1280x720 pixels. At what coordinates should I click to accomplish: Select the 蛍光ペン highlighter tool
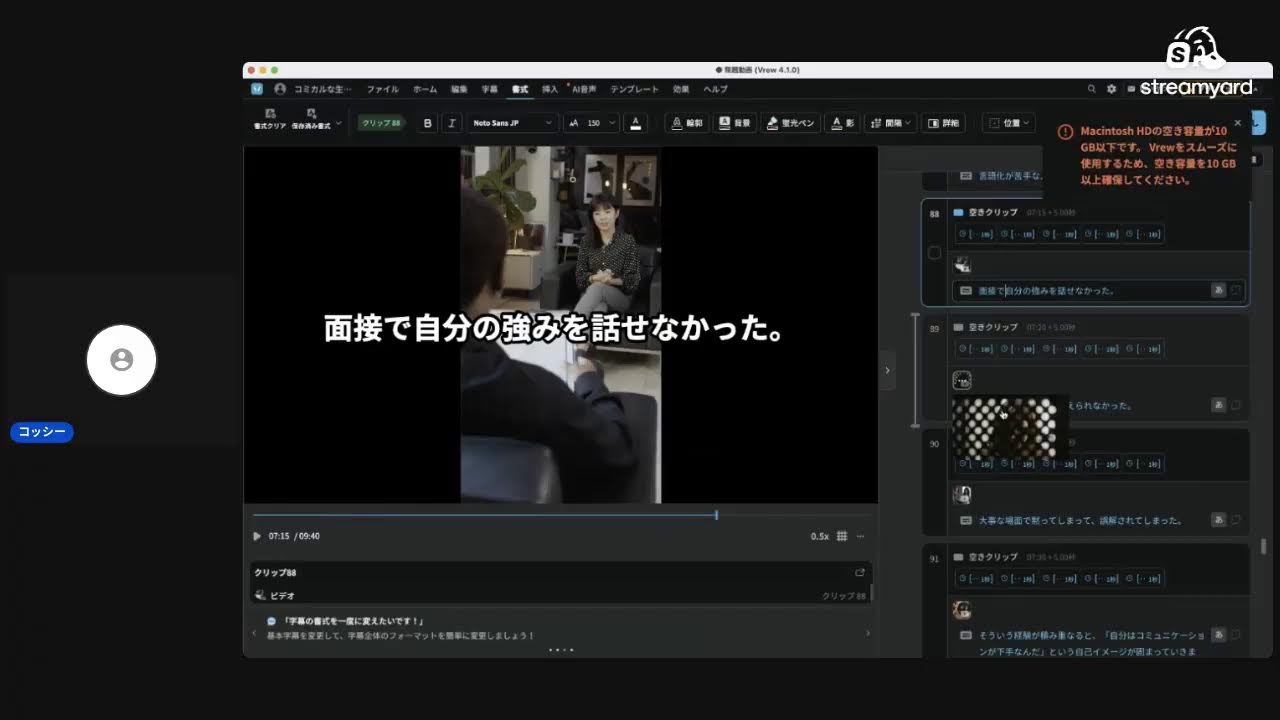(790, 123)
